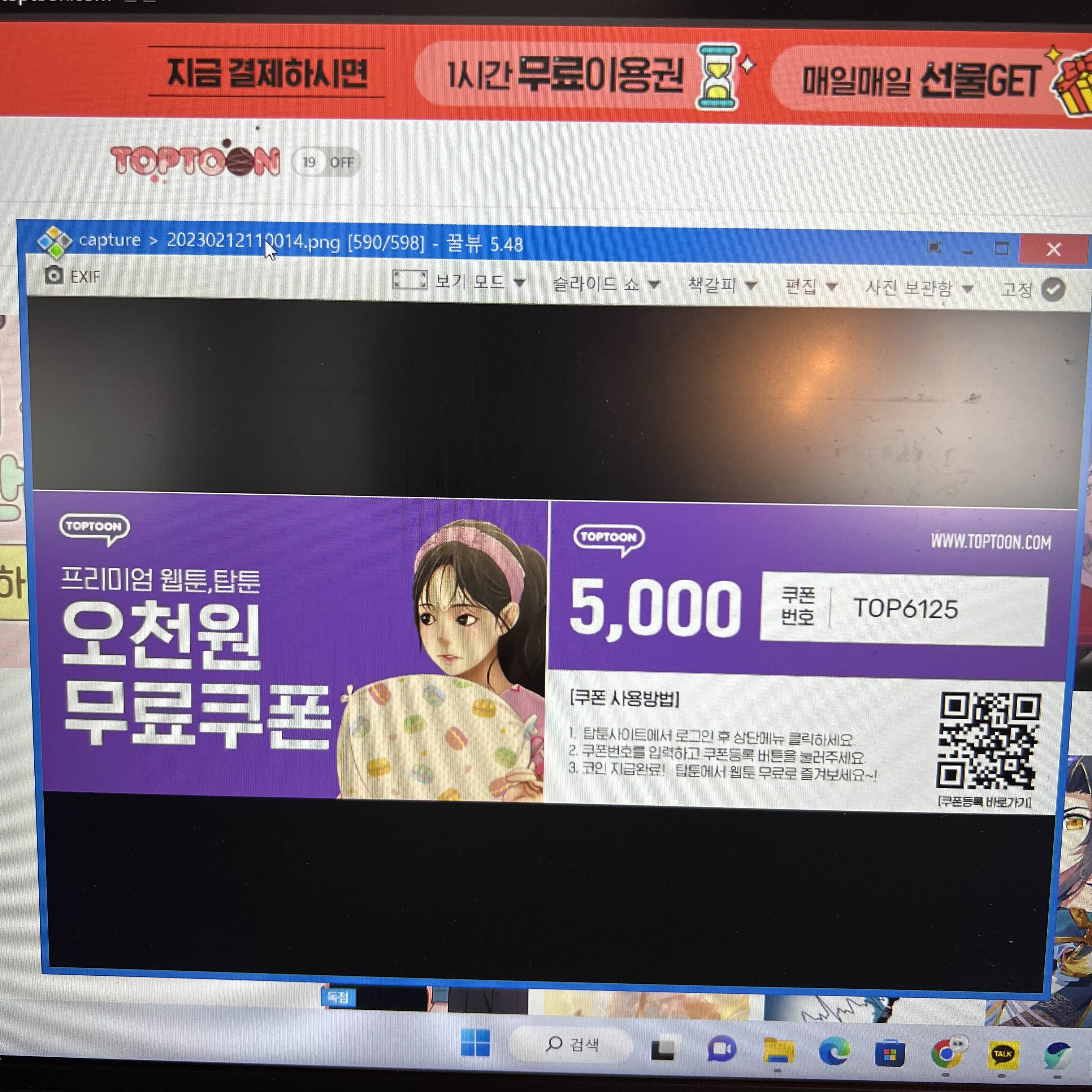Click the taskbar 검색 search box

571,1044
